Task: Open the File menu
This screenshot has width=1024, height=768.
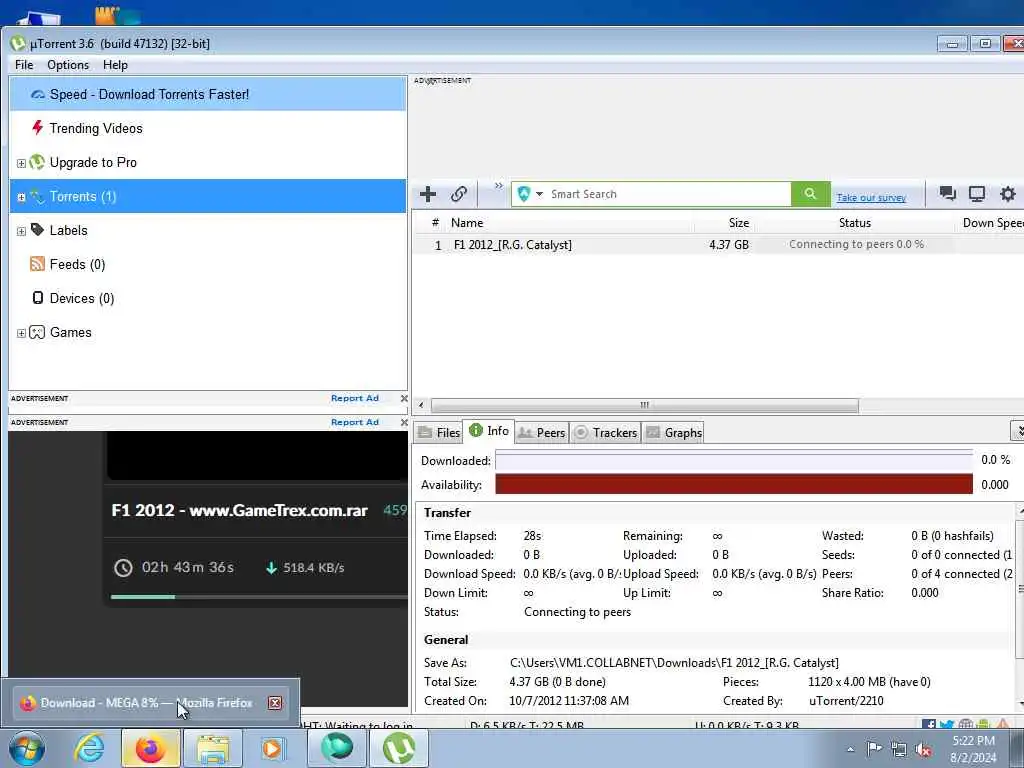Action: tap(24, 65)
